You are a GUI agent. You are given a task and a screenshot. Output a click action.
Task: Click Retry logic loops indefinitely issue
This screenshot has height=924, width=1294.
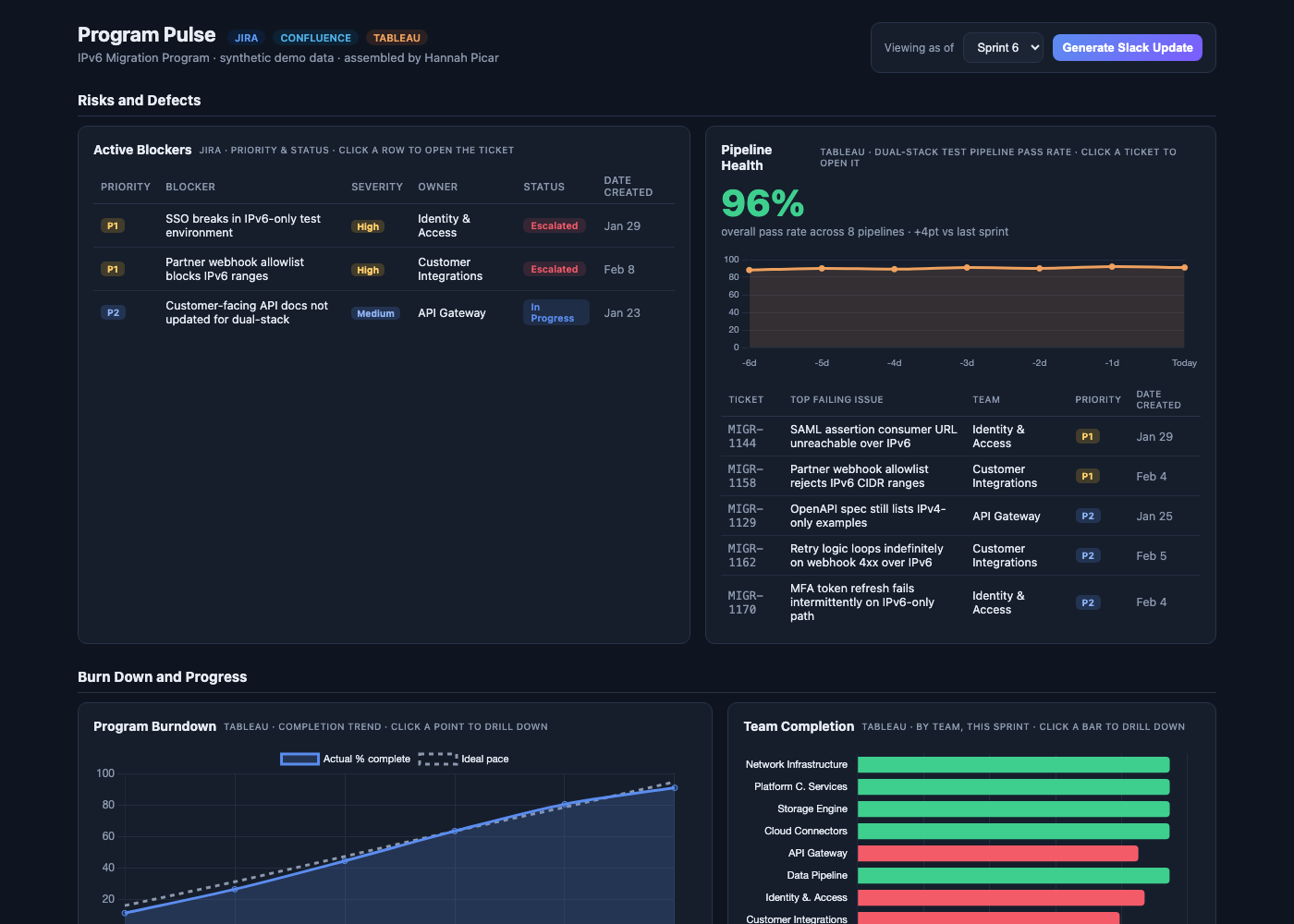click(867, 555)
